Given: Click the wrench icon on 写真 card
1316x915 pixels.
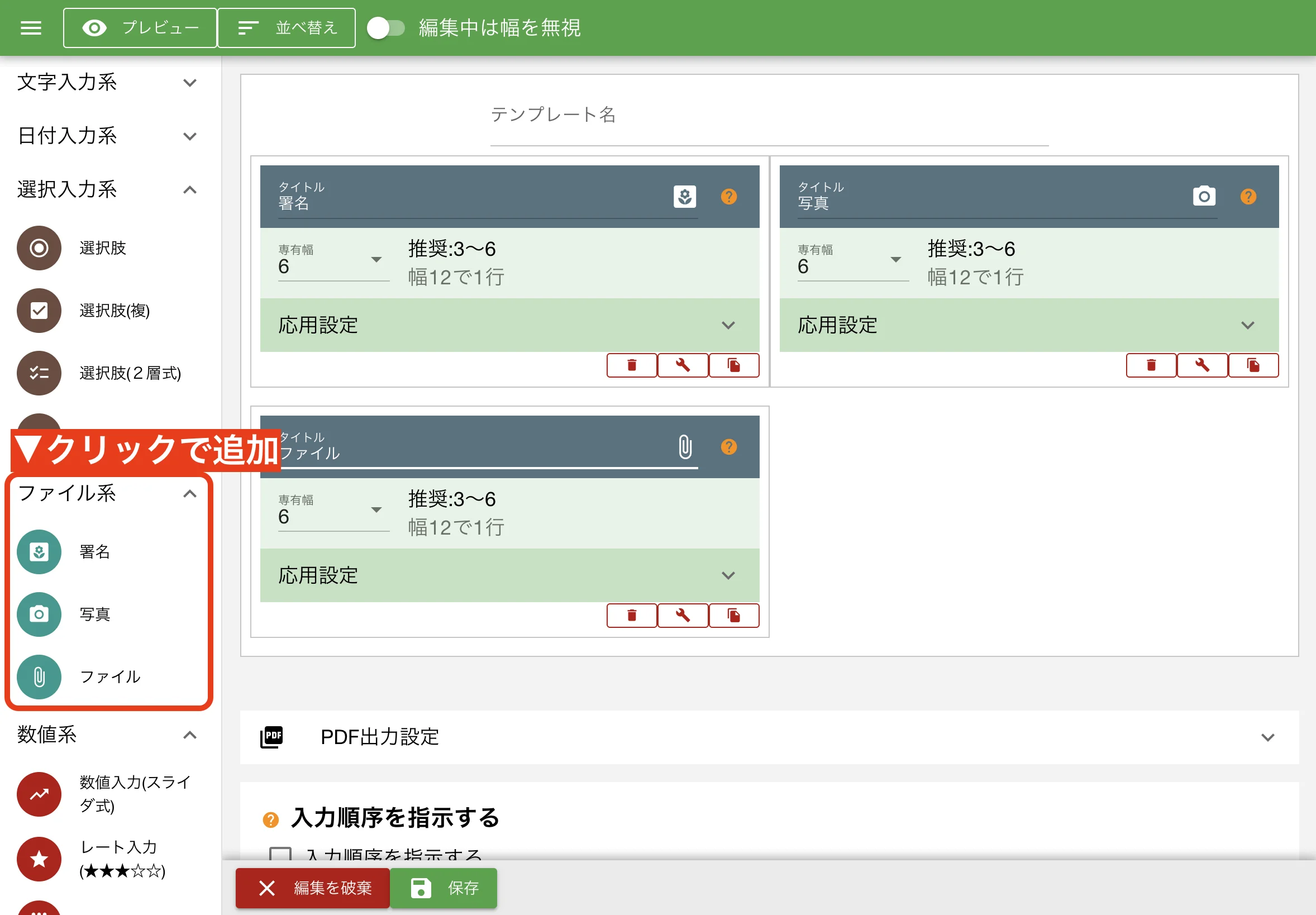Looking at the screenshot, I should (1202, 365).
